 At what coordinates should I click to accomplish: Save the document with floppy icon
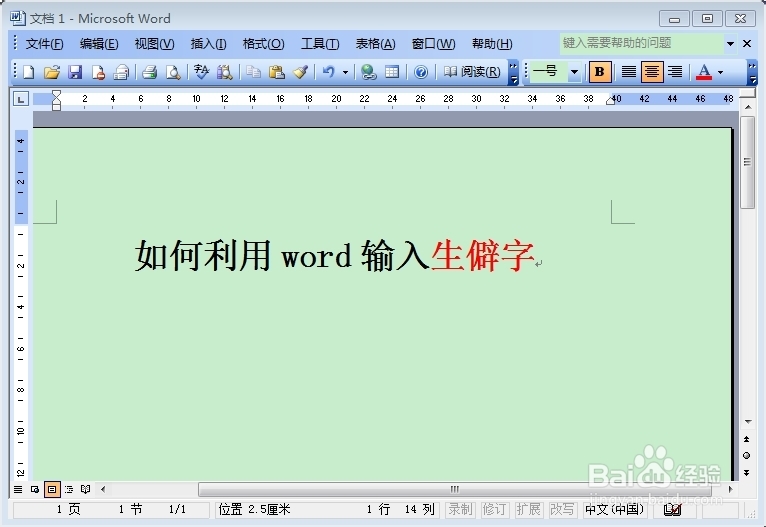pos(75,72)
